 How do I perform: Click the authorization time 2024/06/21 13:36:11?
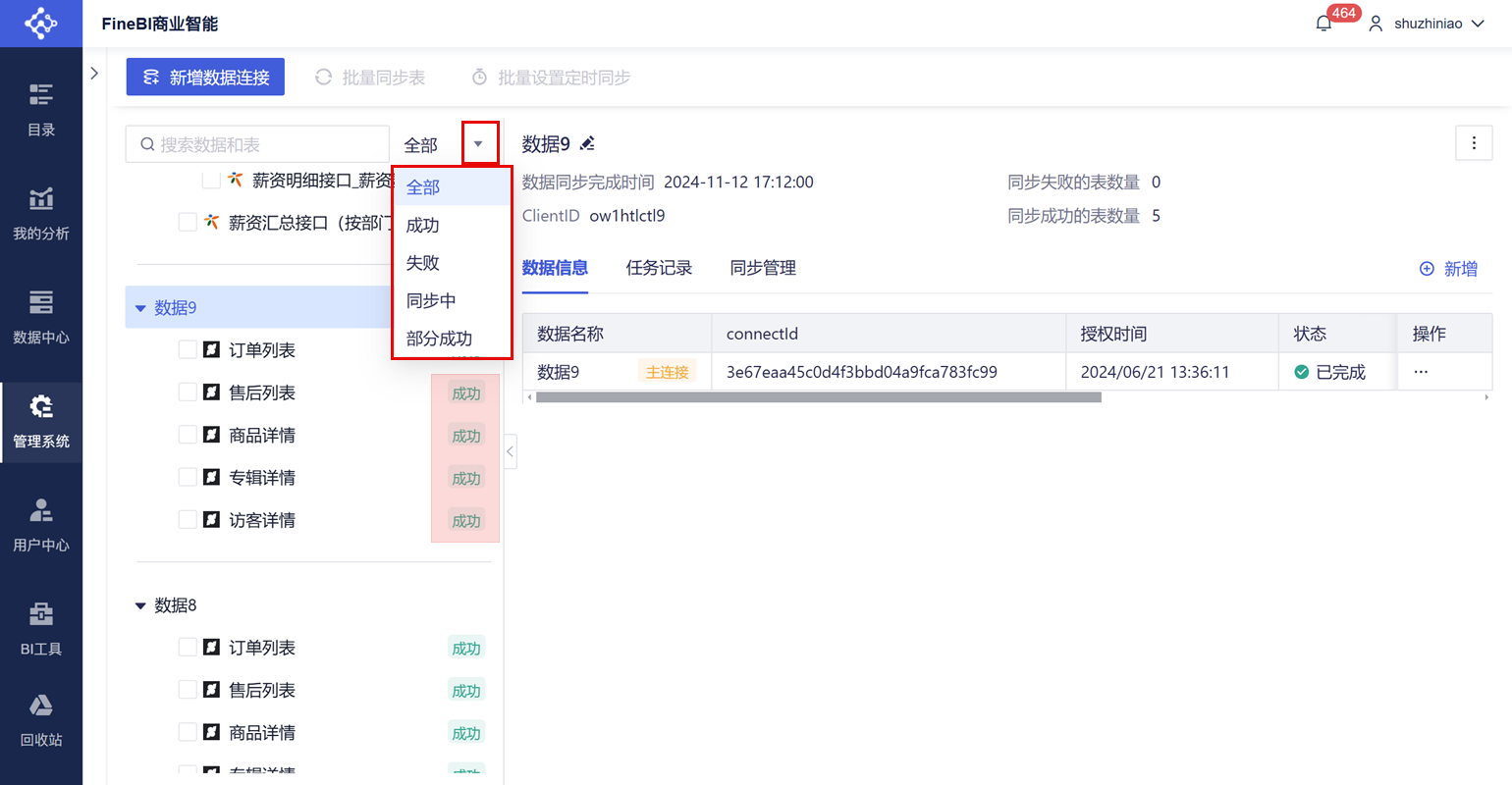point(1155,372)
